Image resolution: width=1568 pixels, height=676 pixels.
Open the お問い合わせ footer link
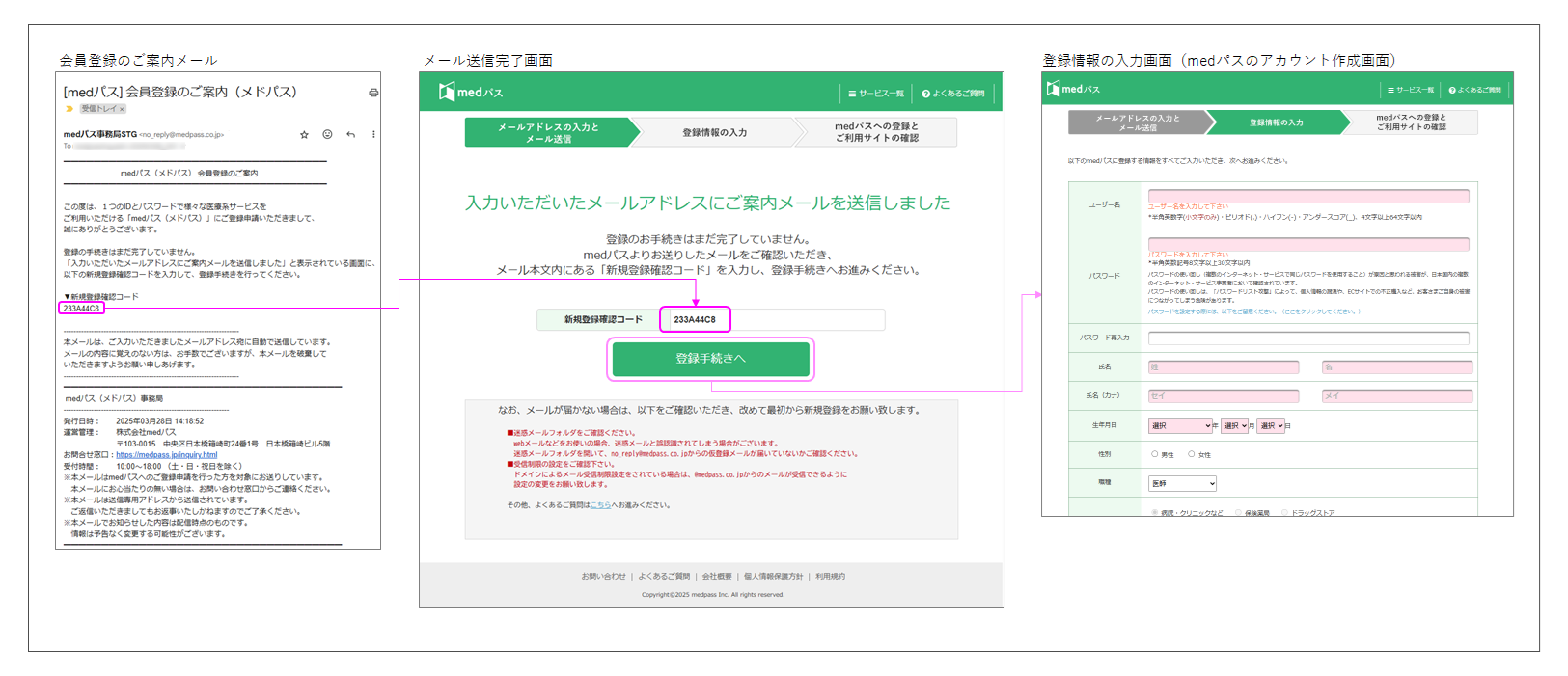(x=603, y=577)
